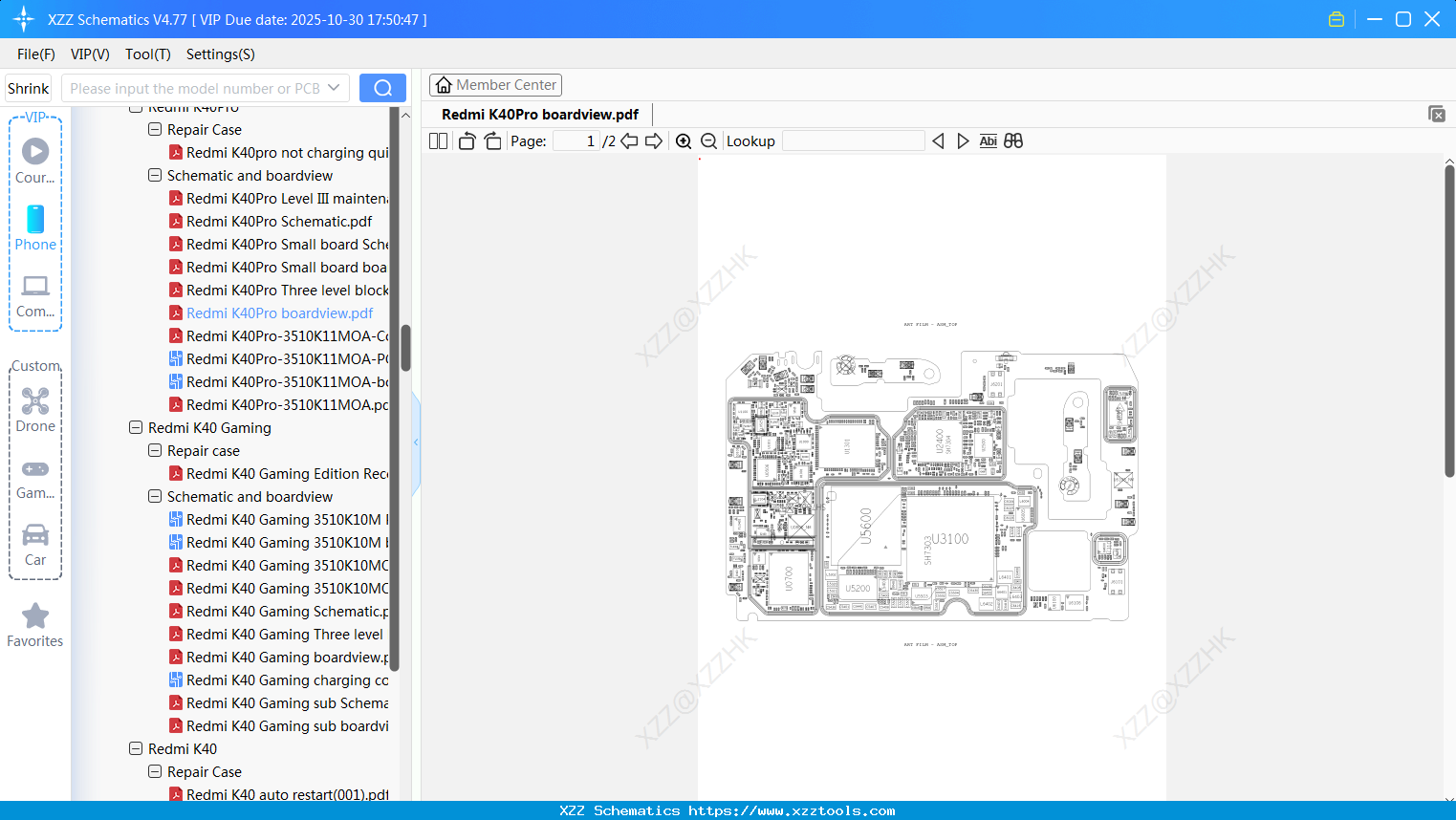
Task: Click the Lookup text field
Action: [853, 141]
